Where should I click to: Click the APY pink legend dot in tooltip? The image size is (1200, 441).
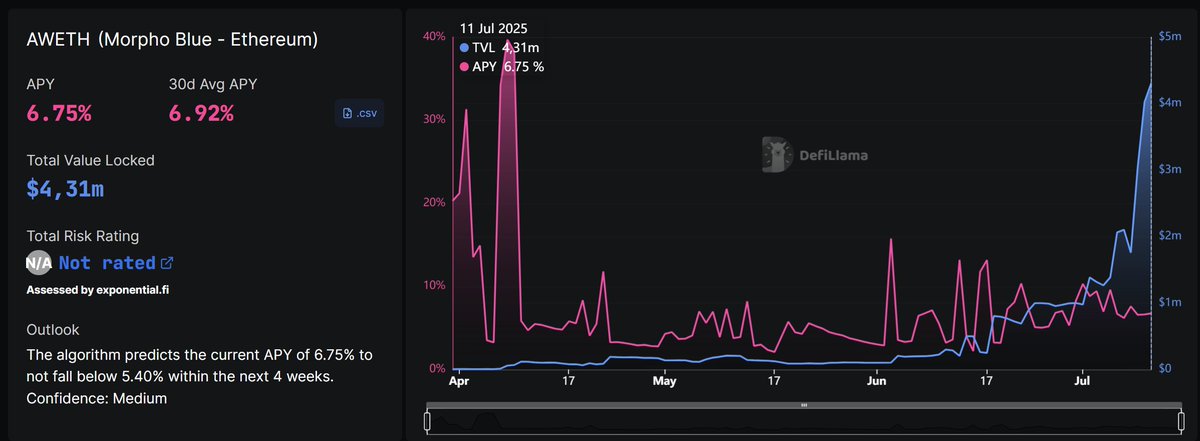click(464, 66)
